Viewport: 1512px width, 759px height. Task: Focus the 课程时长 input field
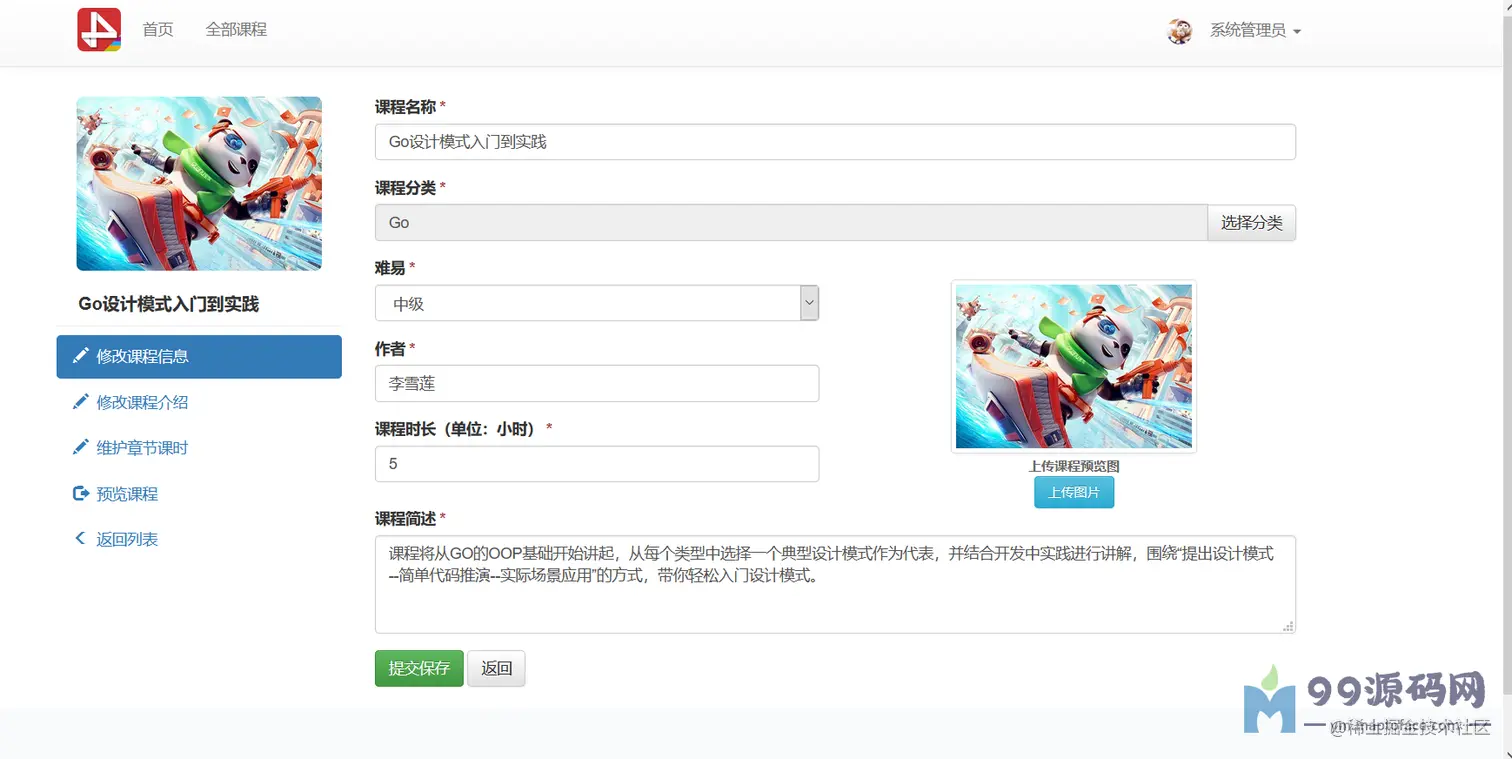597,464
